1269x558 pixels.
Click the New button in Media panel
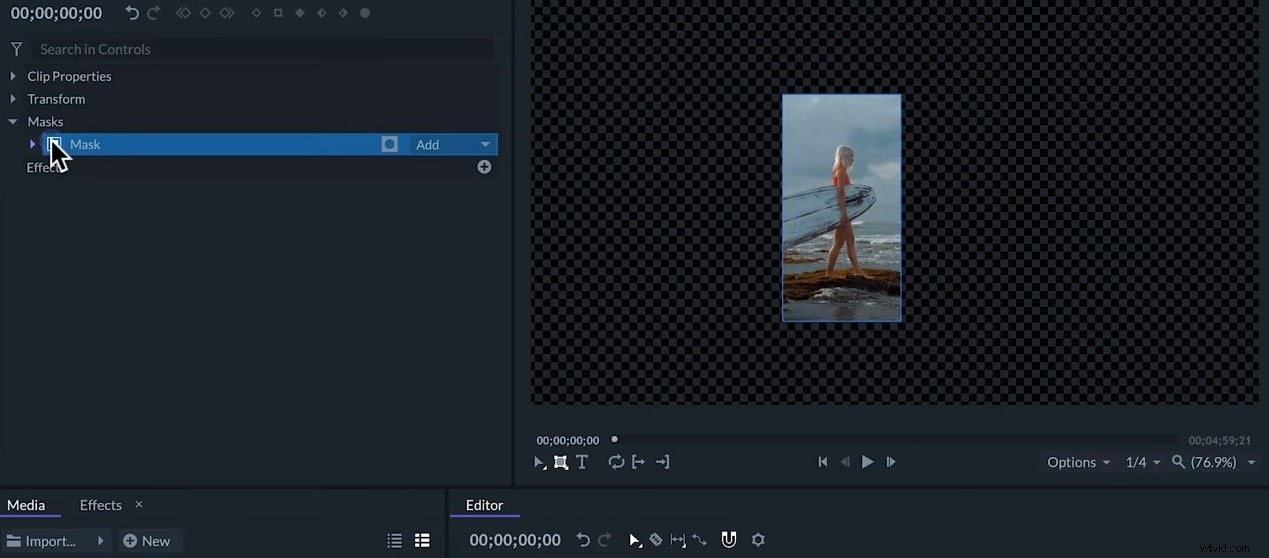147,541
